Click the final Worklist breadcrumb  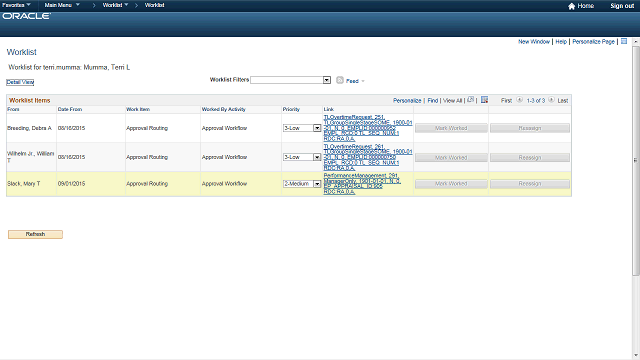[154, 5]
